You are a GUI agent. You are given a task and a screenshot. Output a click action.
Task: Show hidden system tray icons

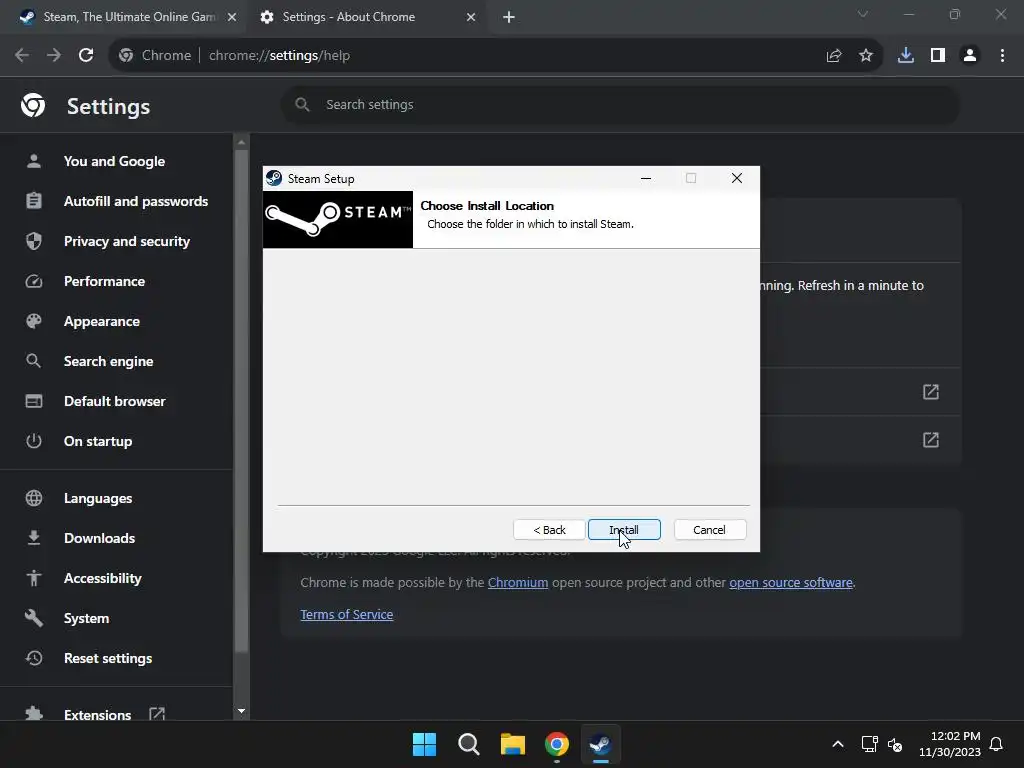point(838,744)
